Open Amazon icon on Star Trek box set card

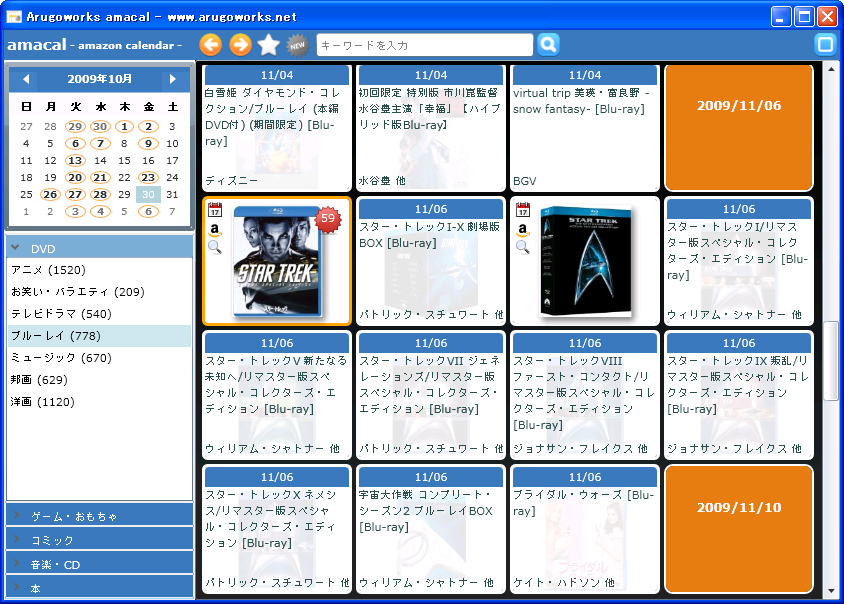click(x=523, y=230)
